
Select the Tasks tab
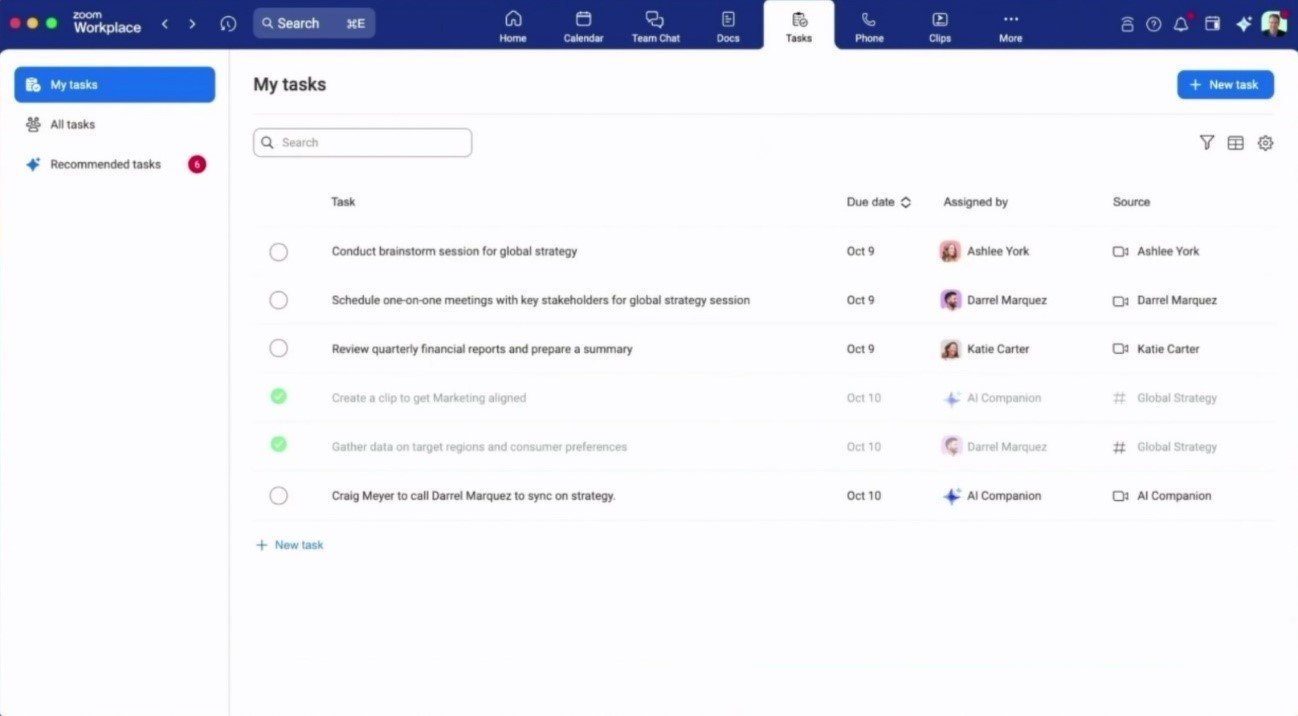click(799, 25)
